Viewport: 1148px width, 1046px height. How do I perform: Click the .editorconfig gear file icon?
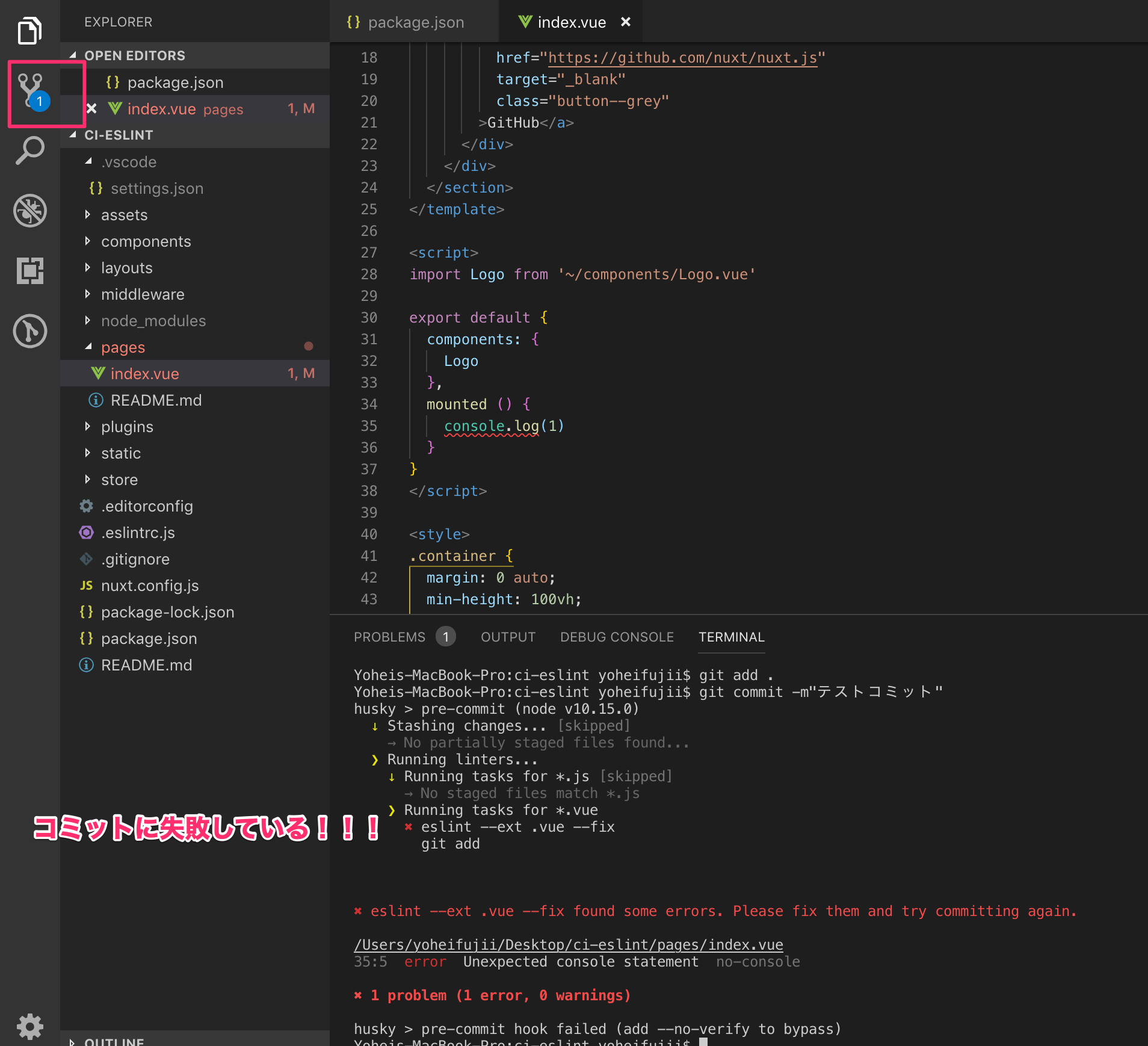click(x=87, y=506)
